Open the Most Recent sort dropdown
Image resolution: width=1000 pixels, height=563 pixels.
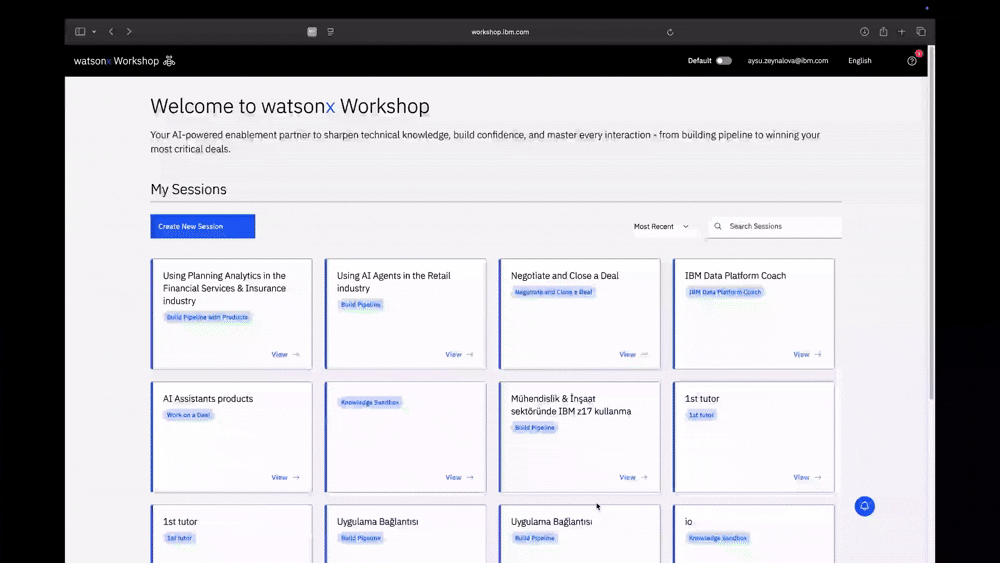661,226
